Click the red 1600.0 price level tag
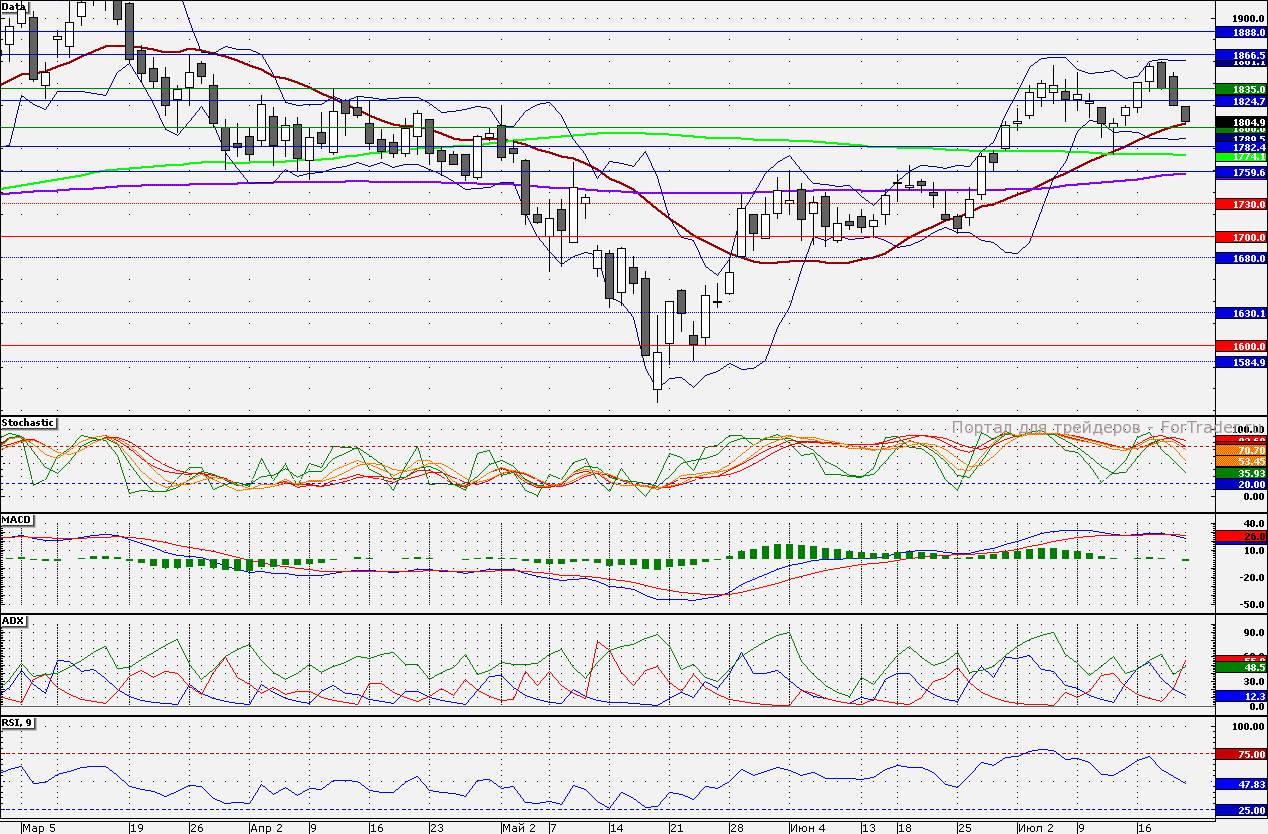Image resolution: width=1268 pixels, height=834 pixels. (1241, 346)
